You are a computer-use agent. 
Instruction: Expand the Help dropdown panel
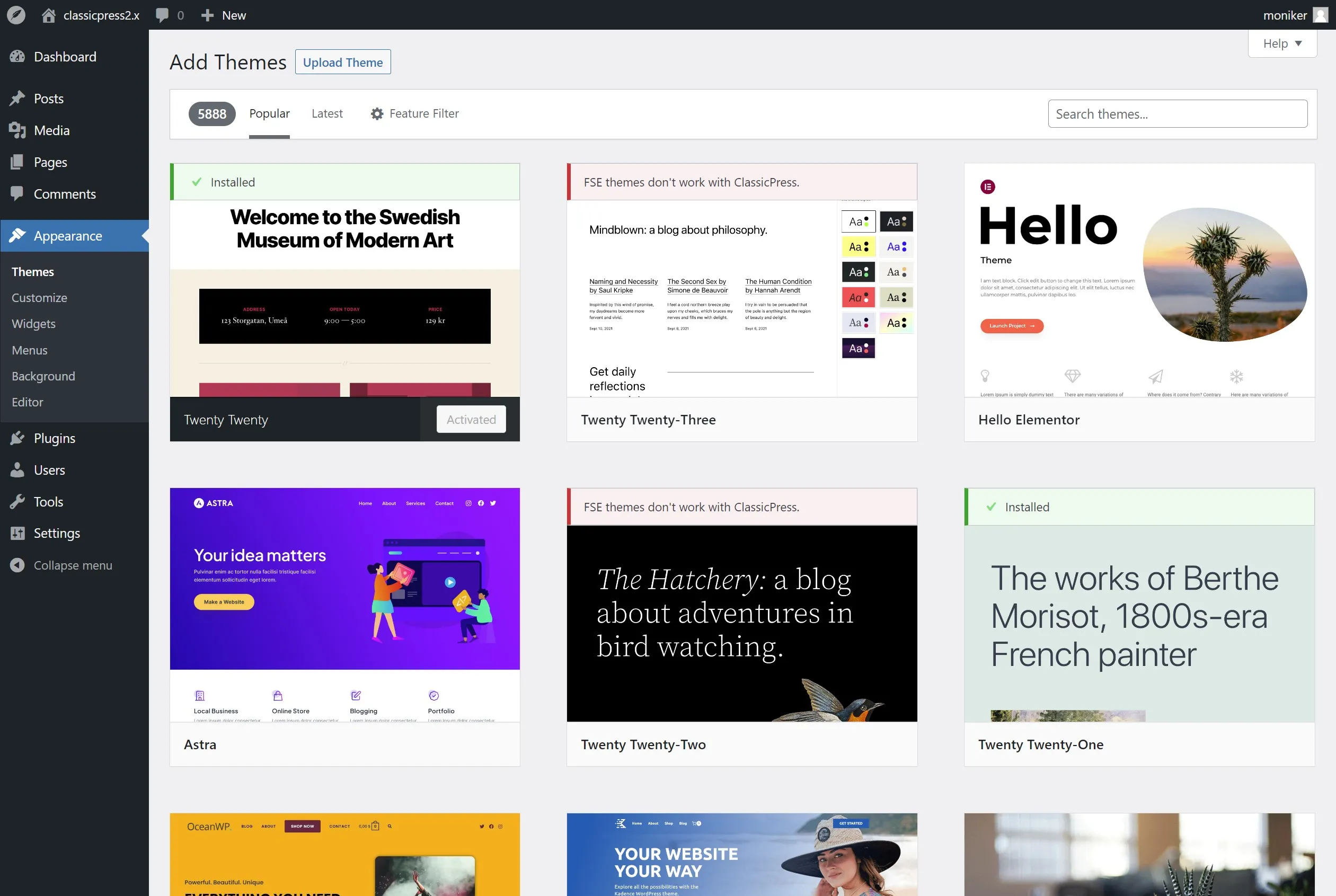[x=1282, y=43]
